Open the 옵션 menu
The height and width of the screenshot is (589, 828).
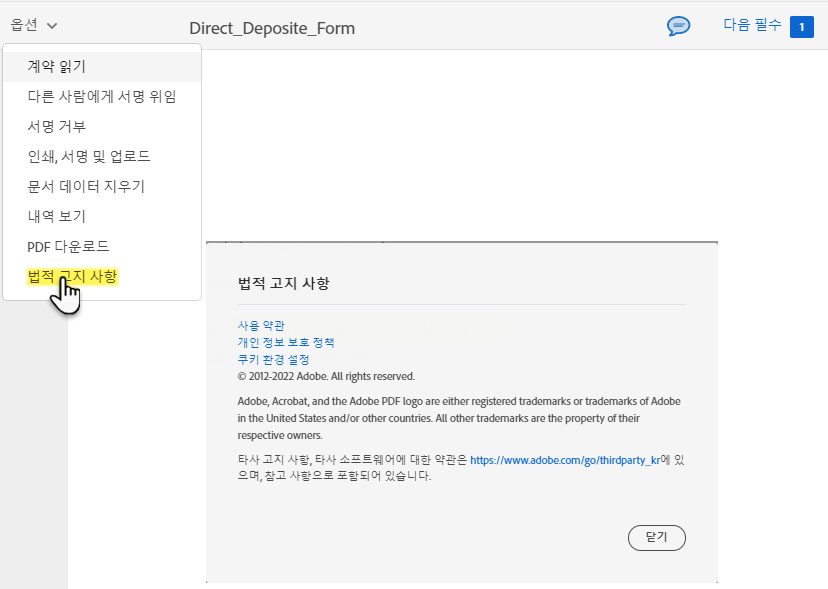pos(24,24)
